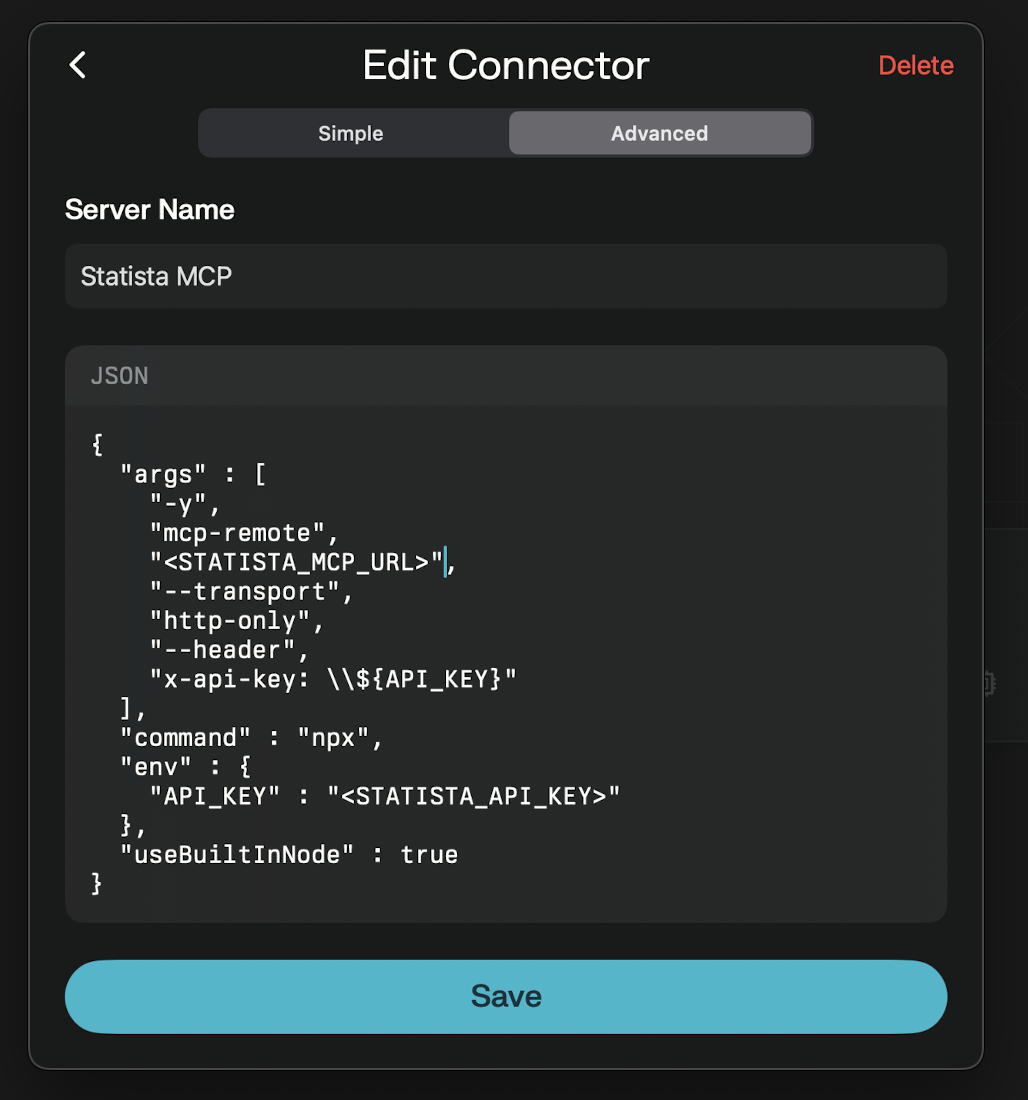The image size is (1028, 1100).
Task: Switch to the Simple tab
Action: (352, 133)
